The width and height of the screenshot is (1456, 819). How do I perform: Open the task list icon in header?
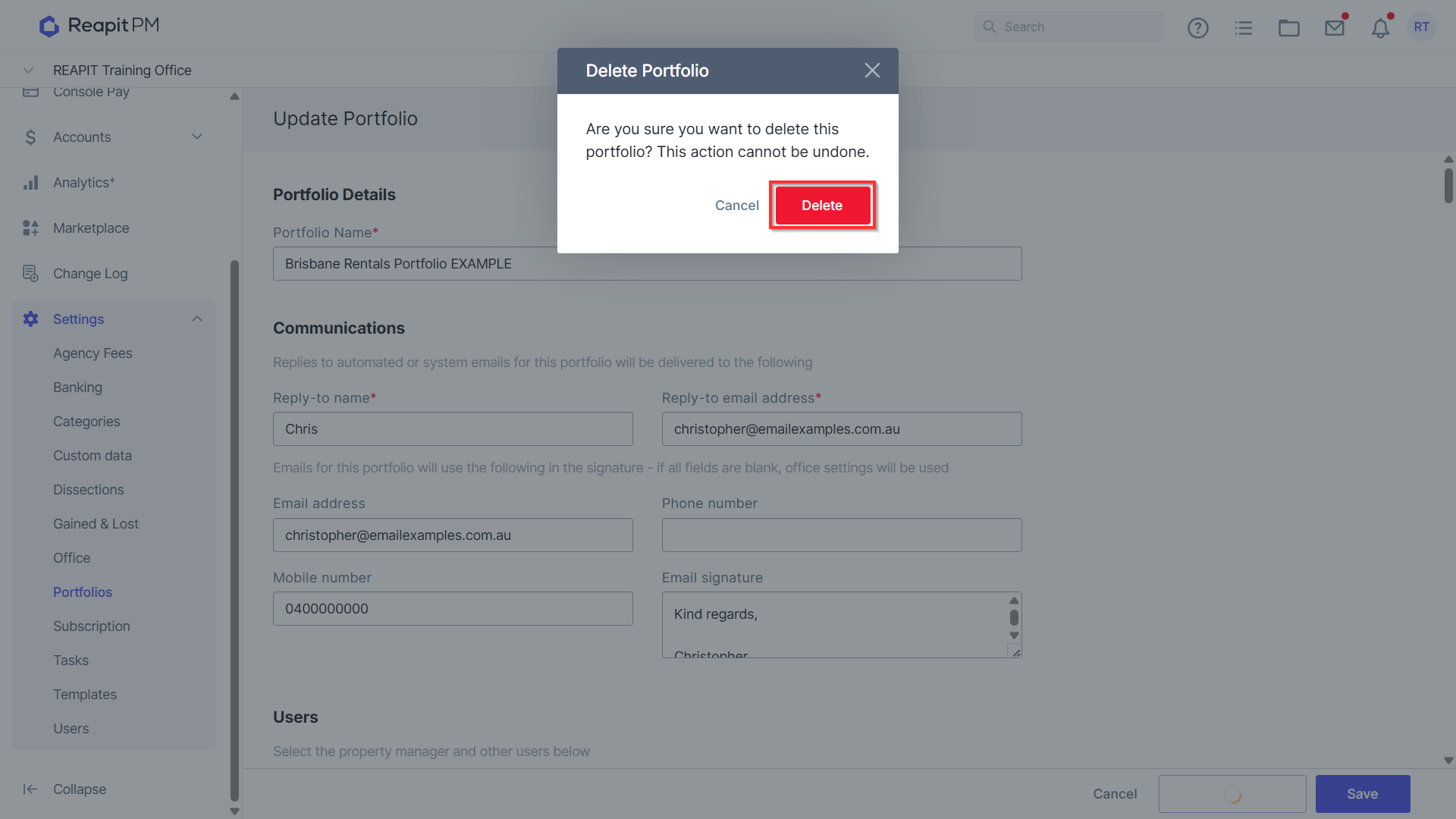click(1243, 28)
